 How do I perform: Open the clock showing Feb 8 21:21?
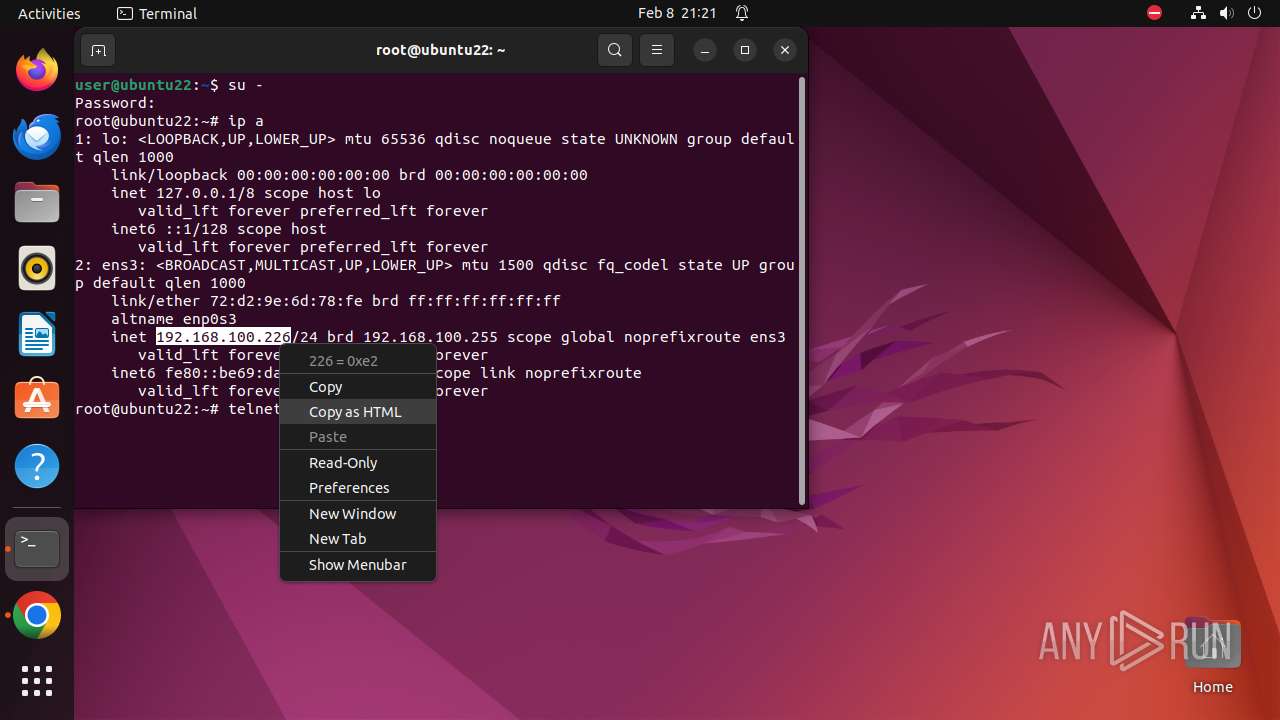[677, 13]
